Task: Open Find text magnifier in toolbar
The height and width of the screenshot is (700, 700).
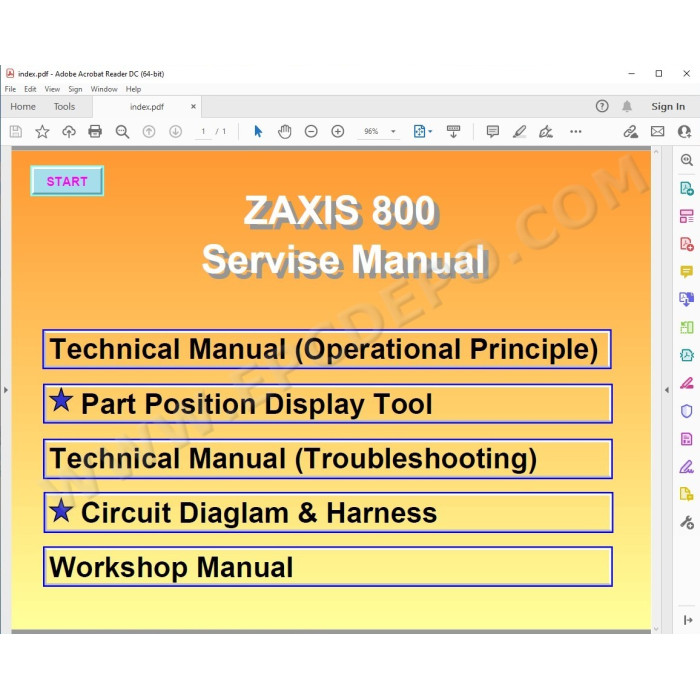Action: pyautogui.click(x=122, y=131)
